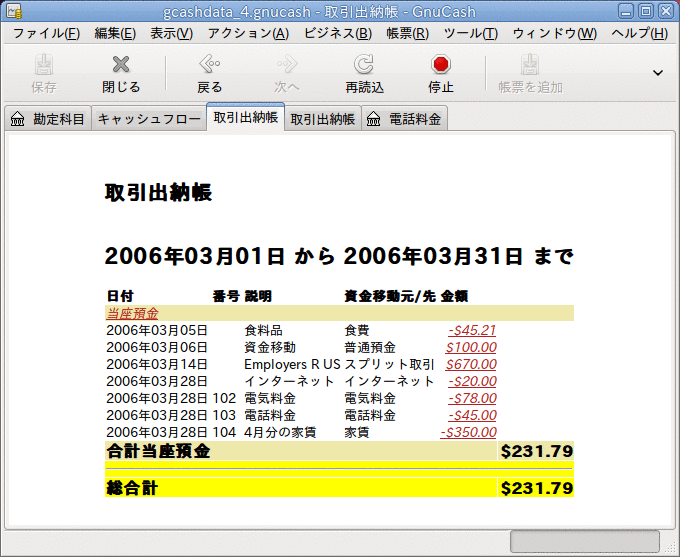Click the 普通預金 transfer cell
680x557 pixels.
pyautogui.click(x=370, y=347)
